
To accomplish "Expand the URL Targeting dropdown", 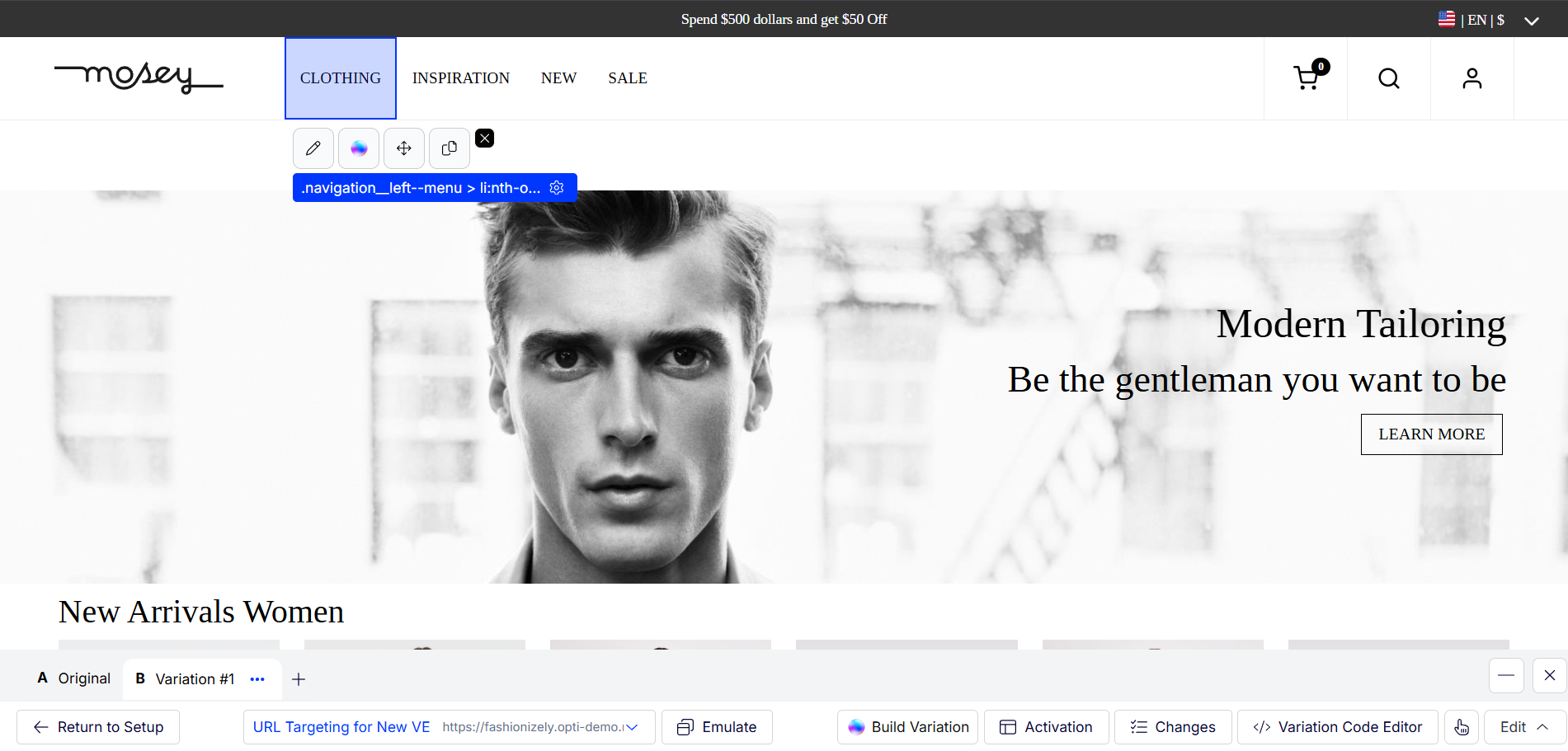I will click(x=632, y=727).
